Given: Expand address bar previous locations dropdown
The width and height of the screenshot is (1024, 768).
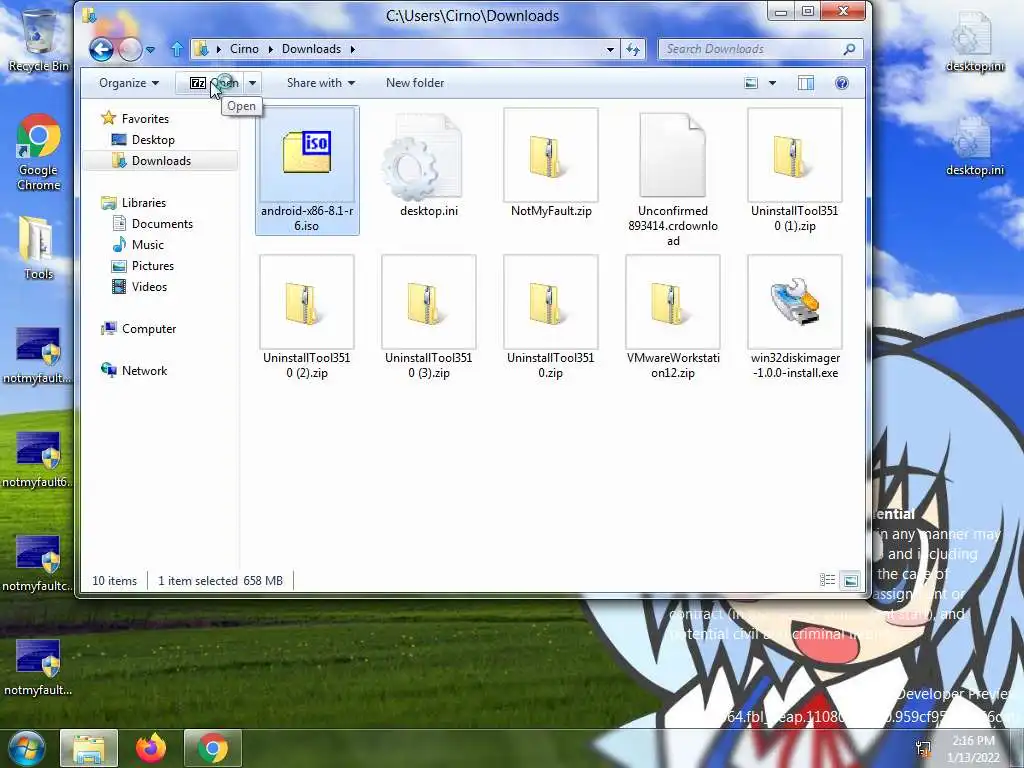Looking at the screenshot, I should (610, 49).
